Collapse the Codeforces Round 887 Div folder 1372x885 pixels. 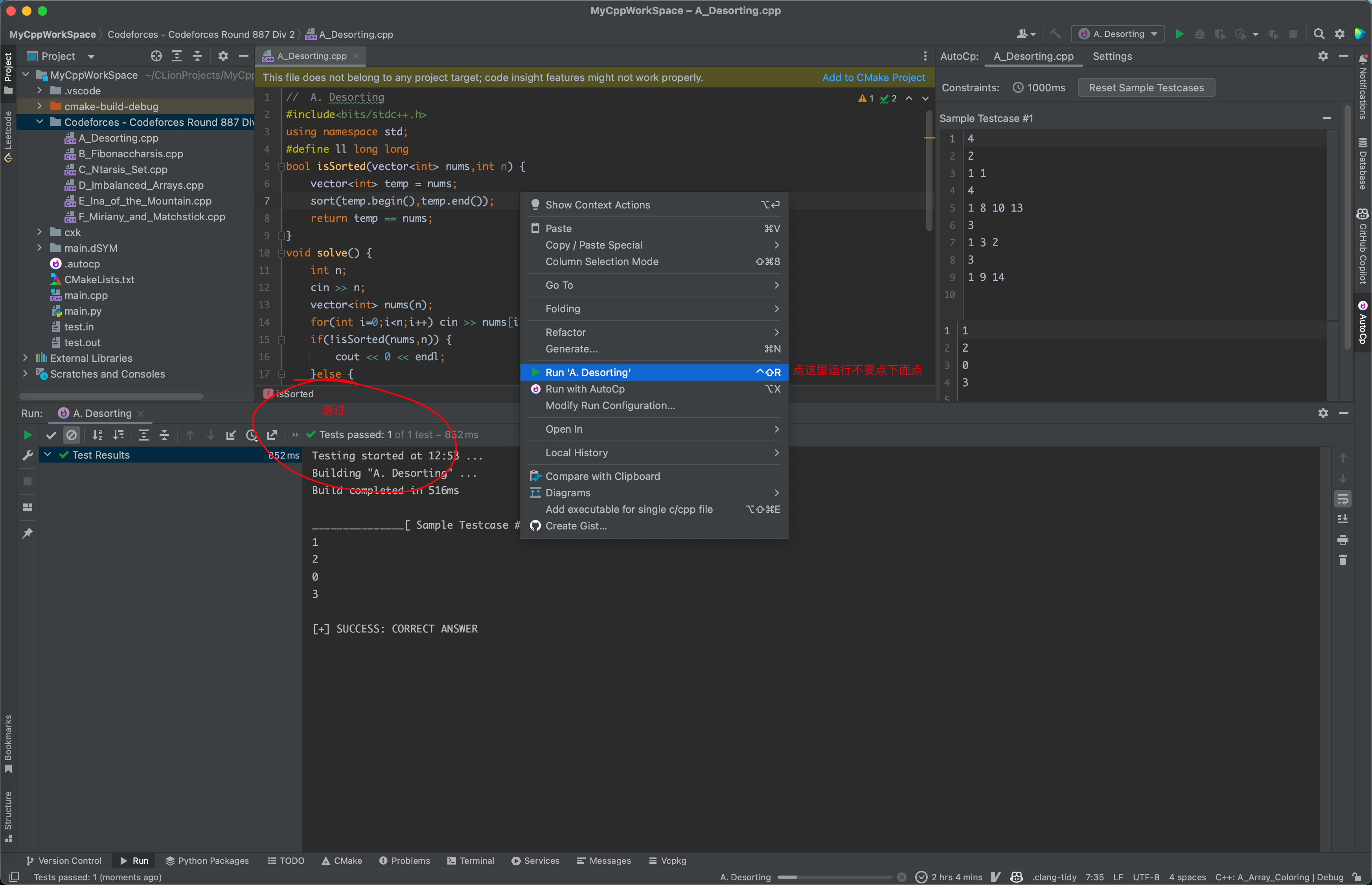click(39, 122)
